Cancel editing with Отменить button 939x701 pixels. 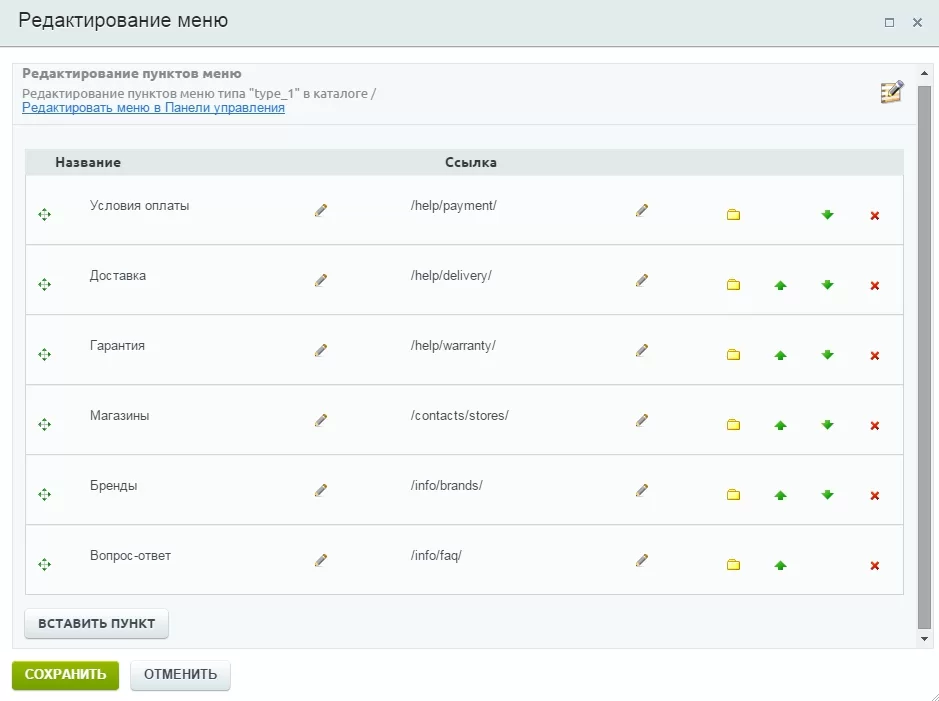(x=180, y=675)
